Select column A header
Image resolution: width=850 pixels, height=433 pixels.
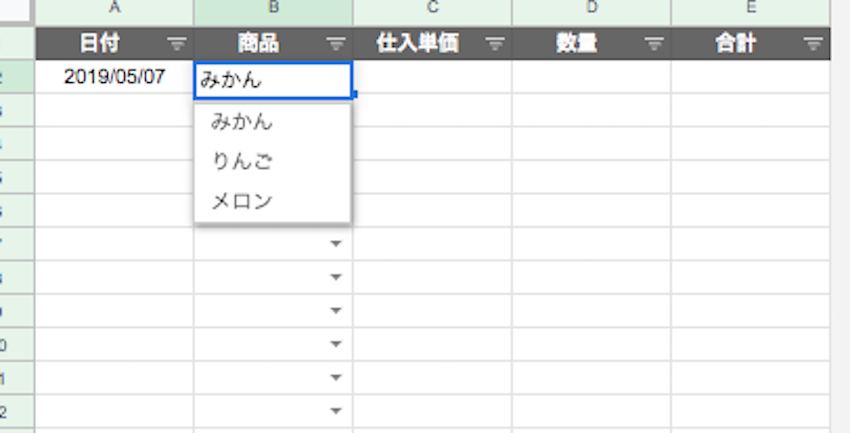tap(114, 9)
